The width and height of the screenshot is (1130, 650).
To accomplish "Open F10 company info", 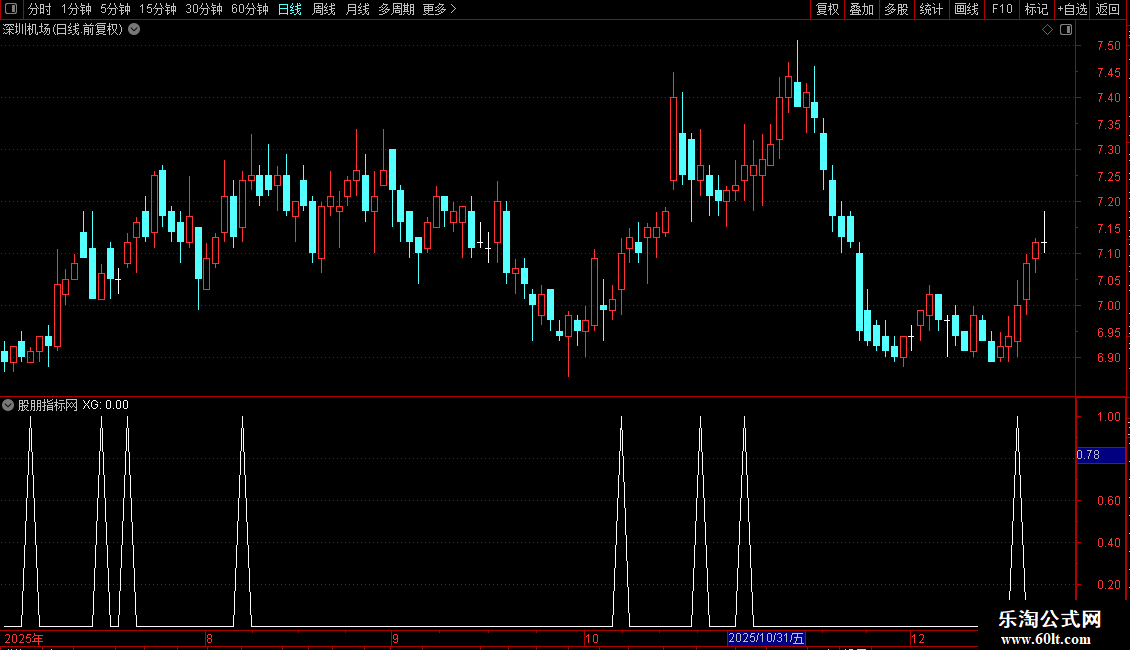I will coord(1002,9).
